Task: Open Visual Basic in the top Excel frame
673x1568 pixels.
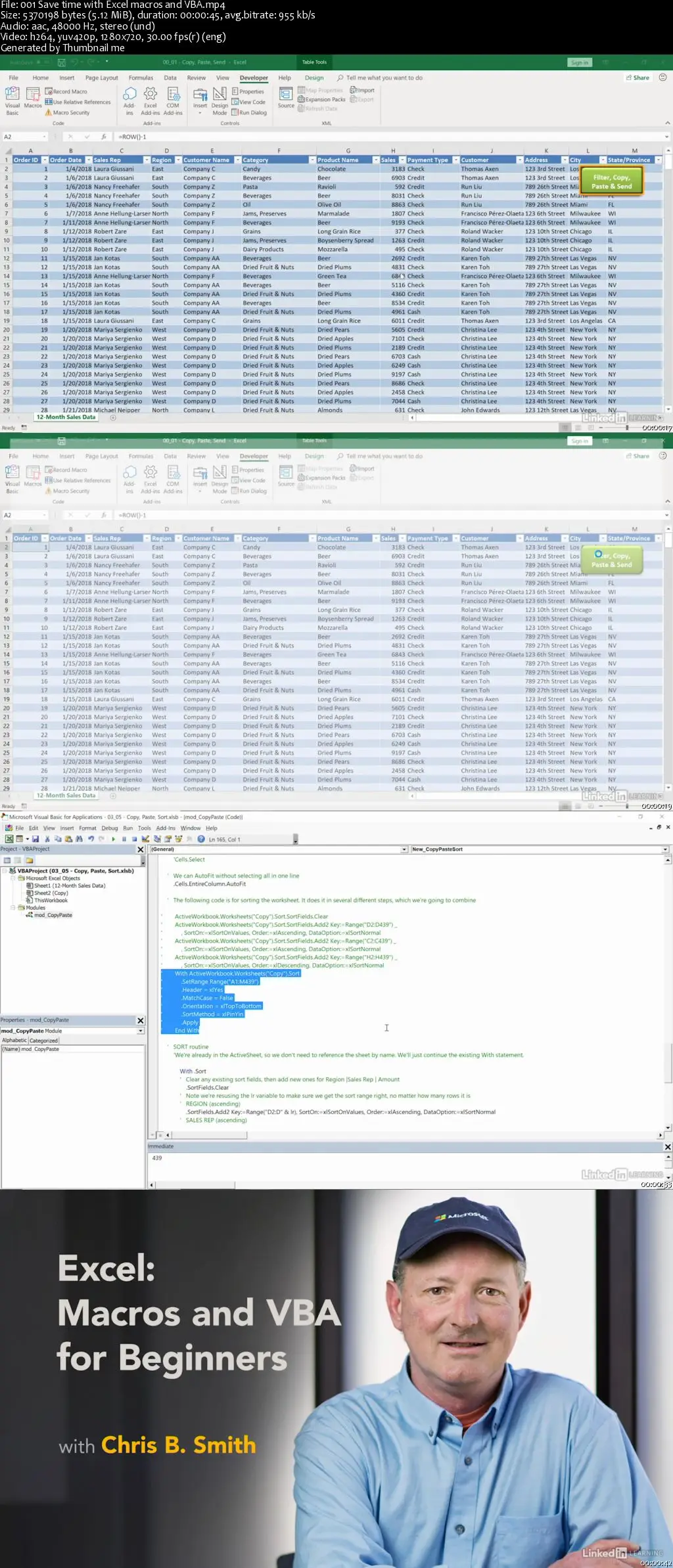Action: (x=12, y=100)
